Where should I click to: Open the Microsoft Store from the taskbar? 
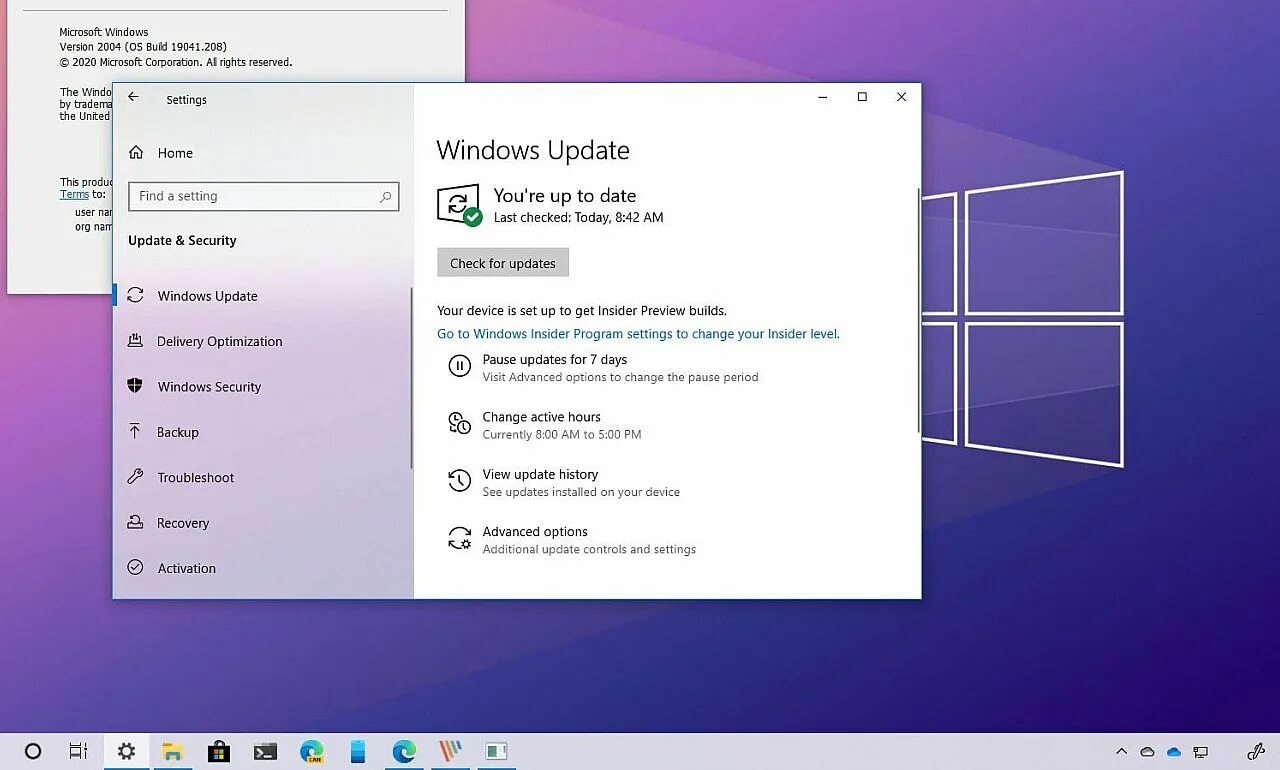[x=219, y=751]
